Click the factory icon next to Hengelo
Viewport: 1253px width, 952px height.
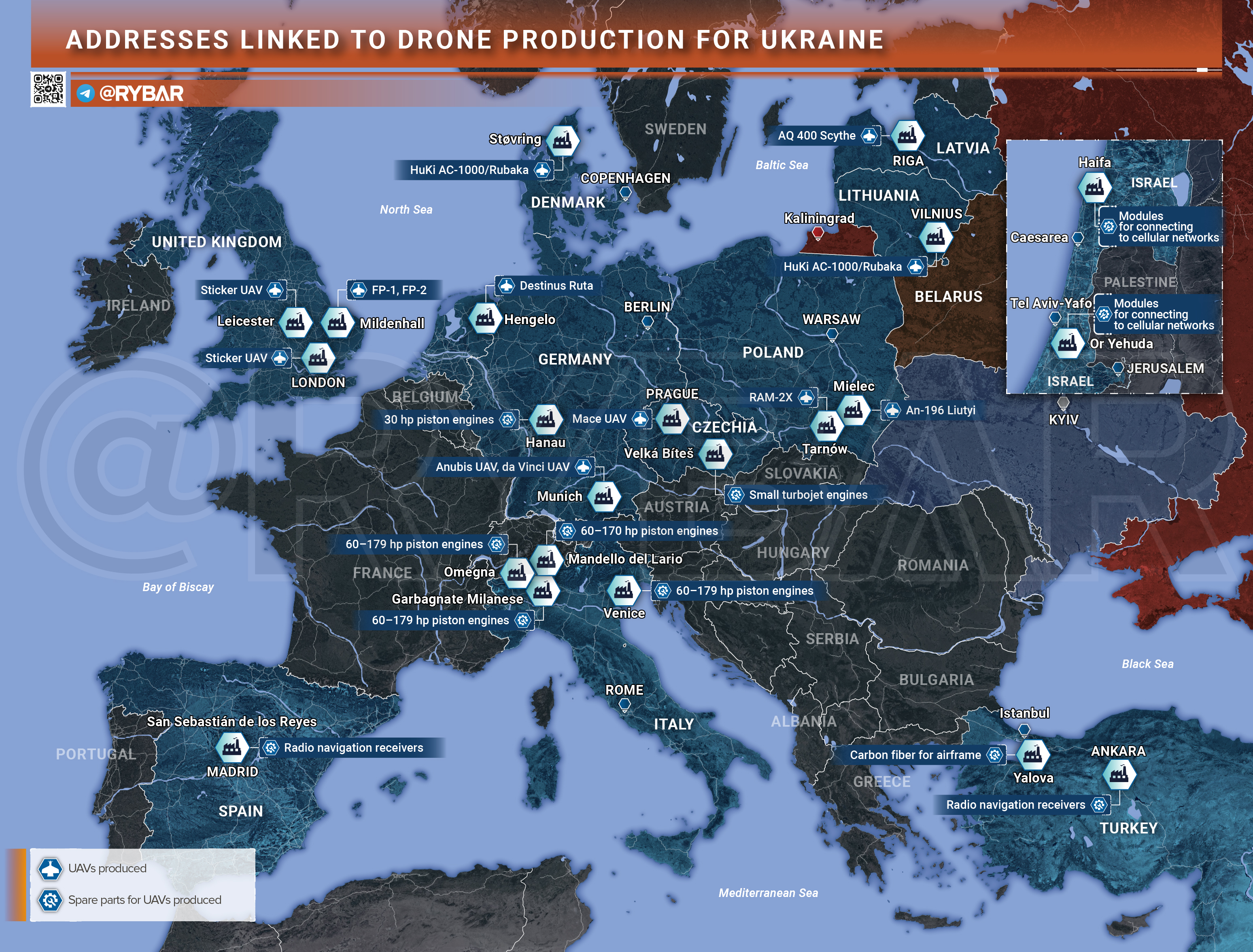pos(485,318)
